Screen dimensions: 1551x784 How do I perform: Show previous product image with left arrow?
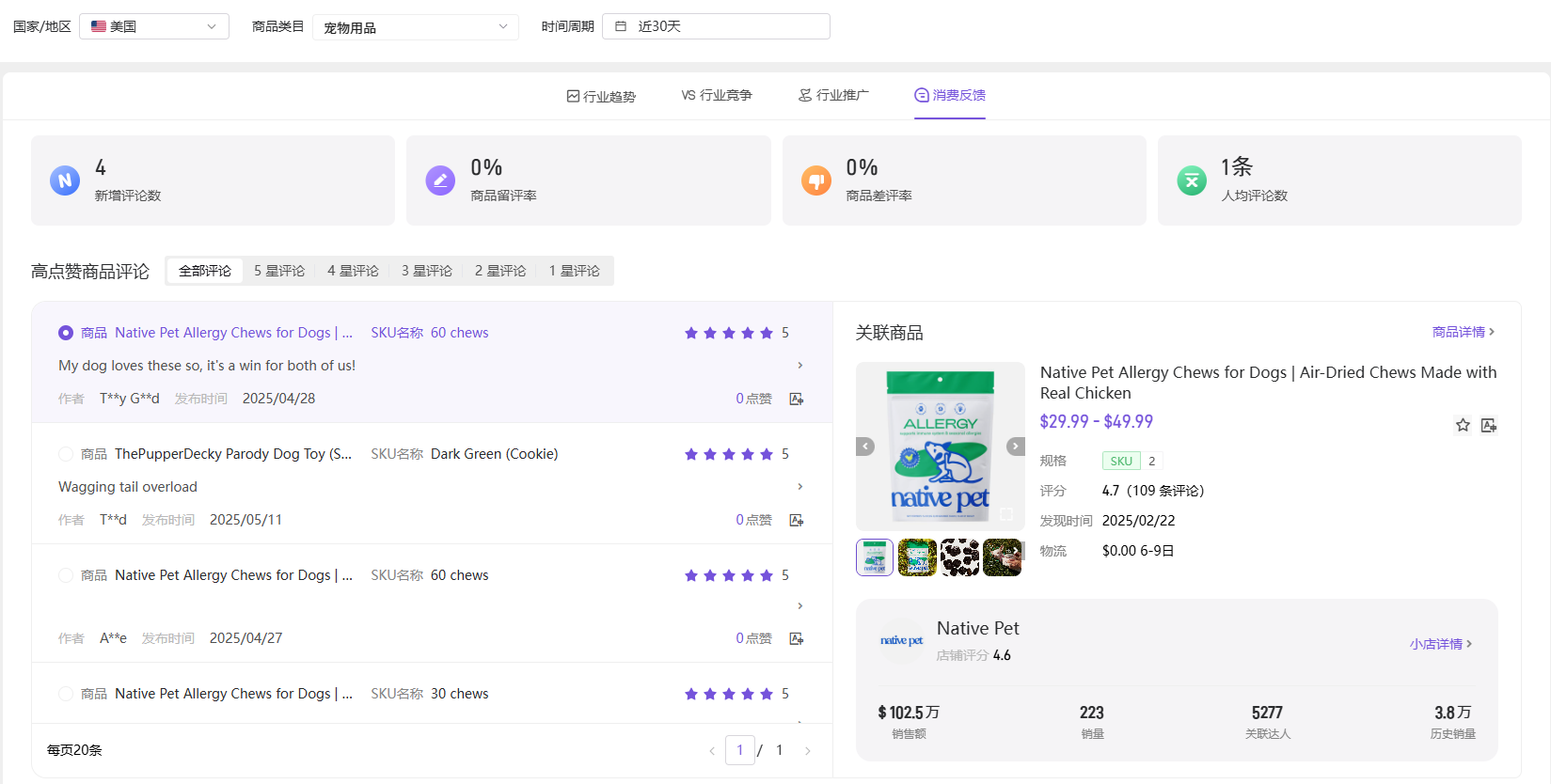pyautogui.click(x=866, y=447)
